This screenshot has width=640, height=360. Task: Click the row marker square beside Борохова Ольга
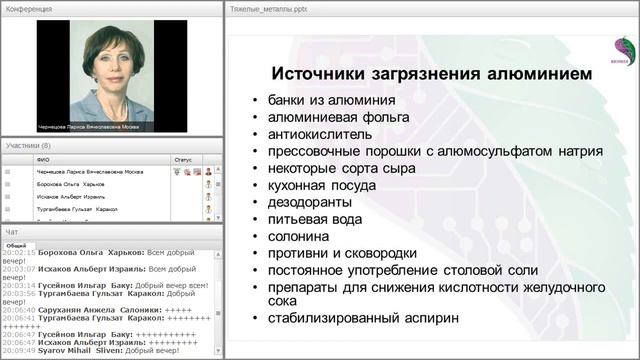click(x=7, y=184)
